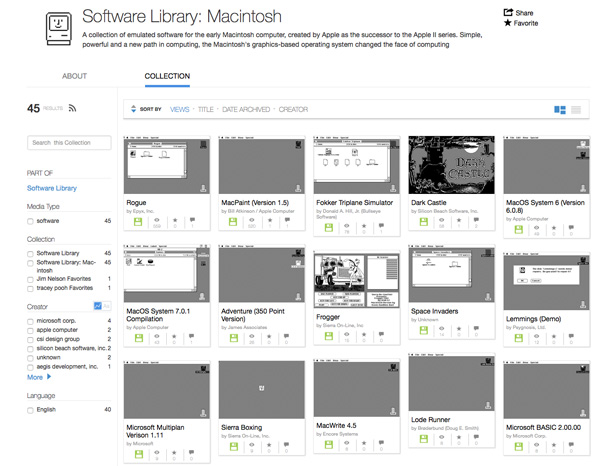Open the Dark Castle title link

(429, 202)
